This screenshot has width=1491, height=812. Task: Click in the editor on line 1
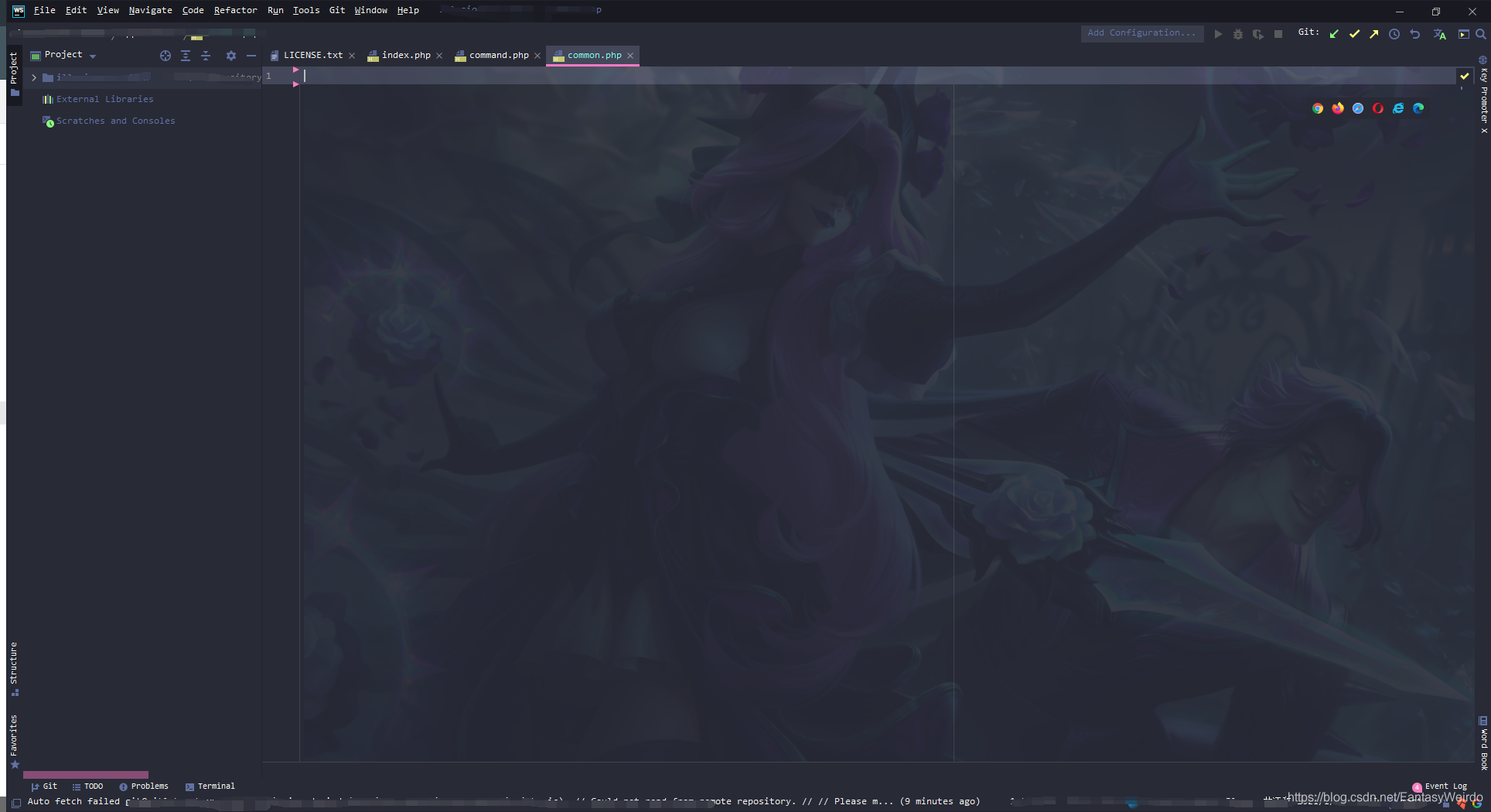[878, 76]
